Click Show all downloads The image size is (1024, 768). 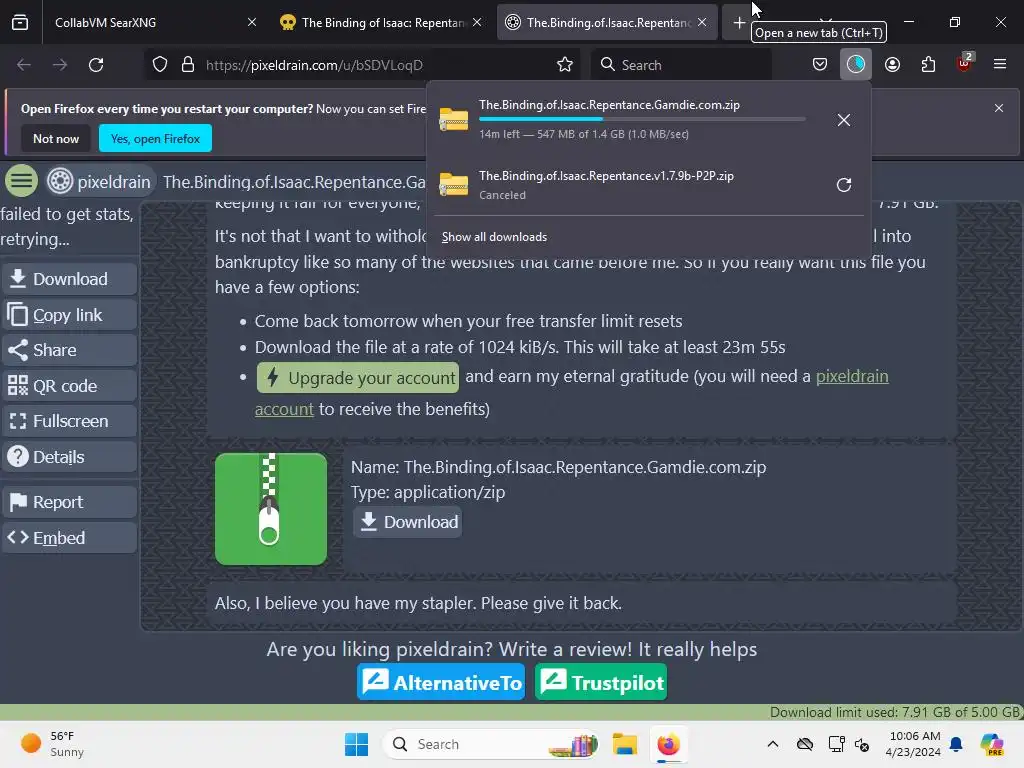click(494, 237)
